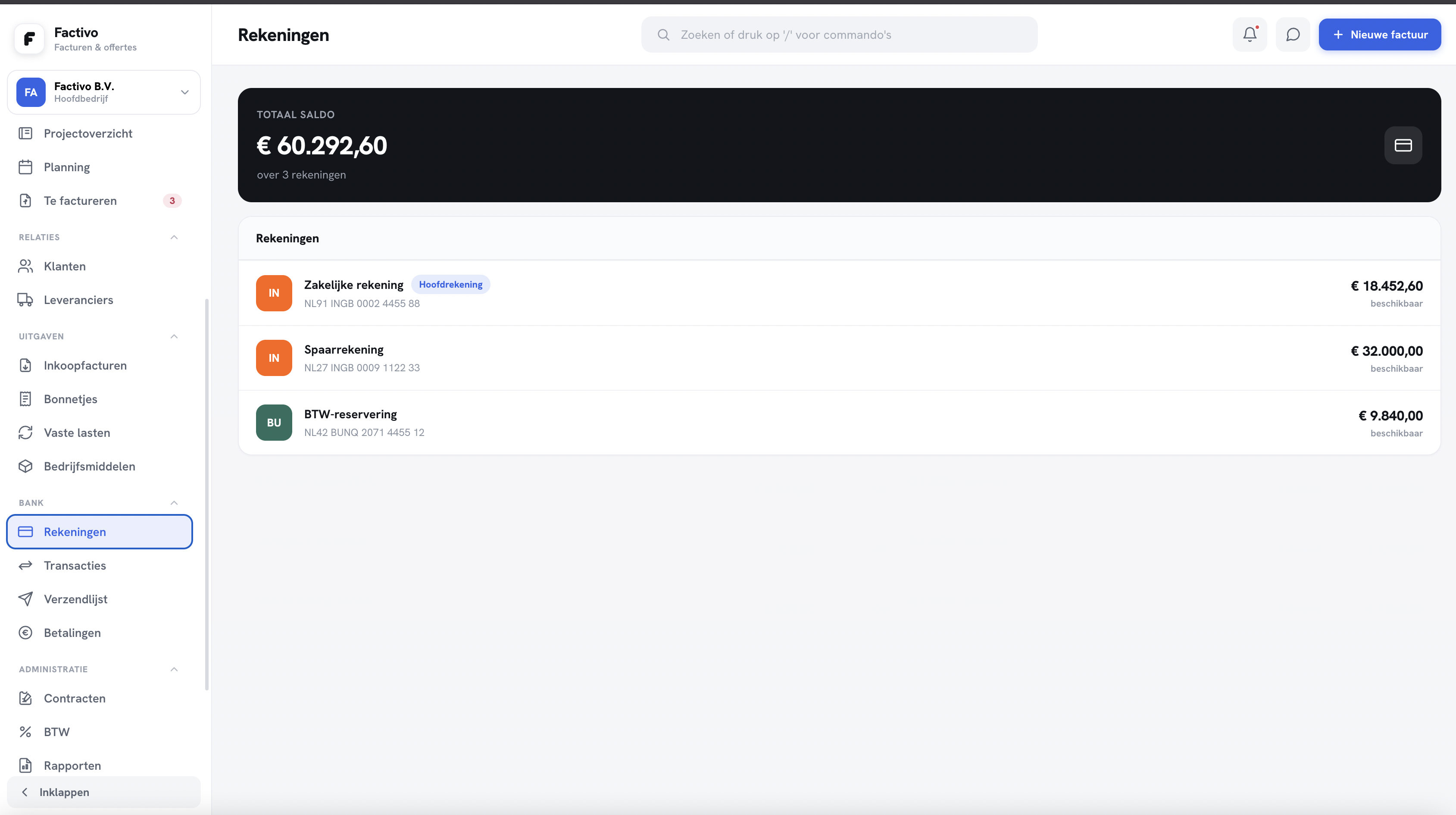Focus the search input field
Screen dimensions: 1456x815
click(x=839, y=34)
